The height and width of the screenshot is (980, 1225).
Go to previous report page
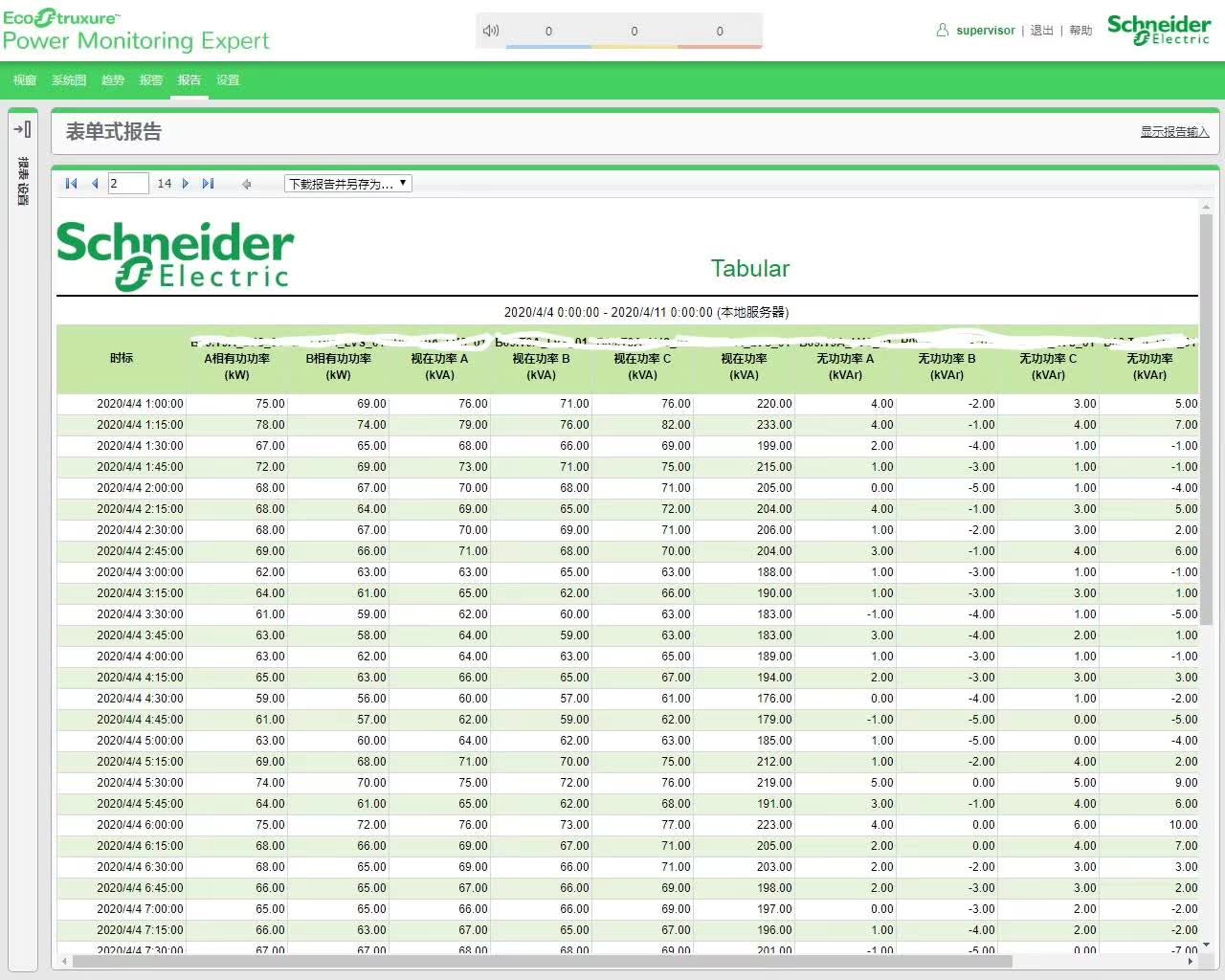tap(95, 184)
